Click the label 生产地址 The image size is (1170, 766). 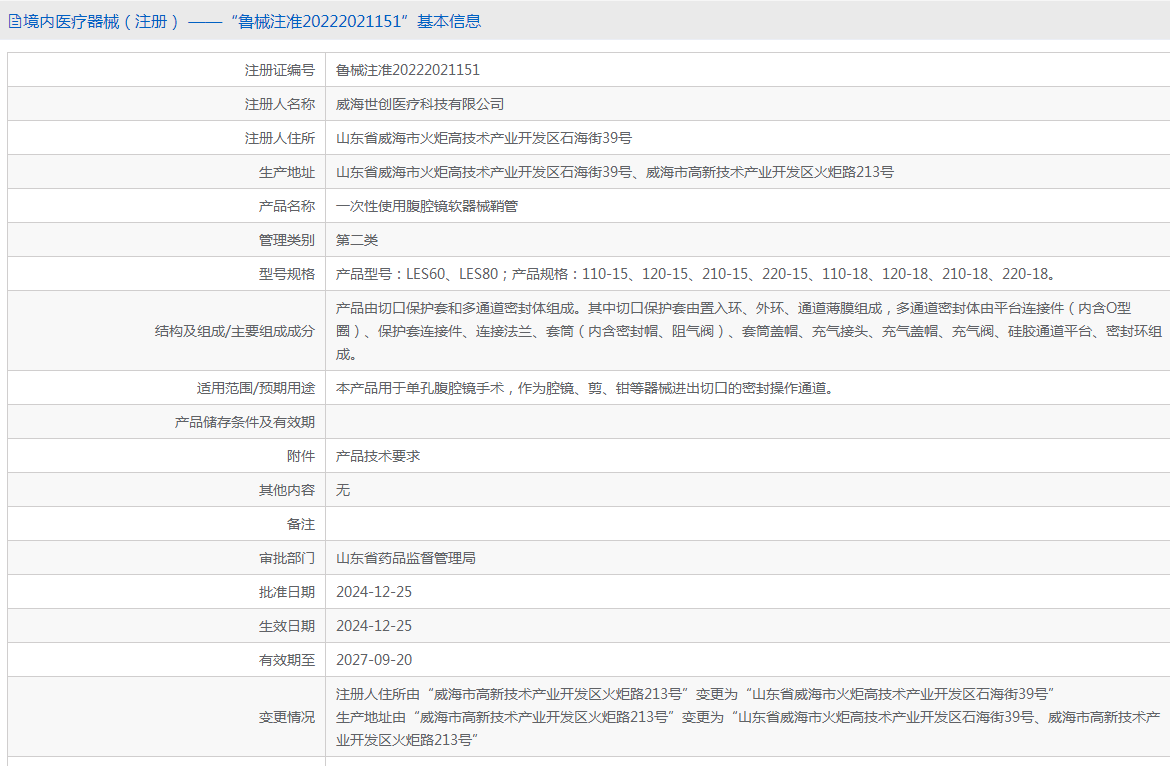(287, 172)
